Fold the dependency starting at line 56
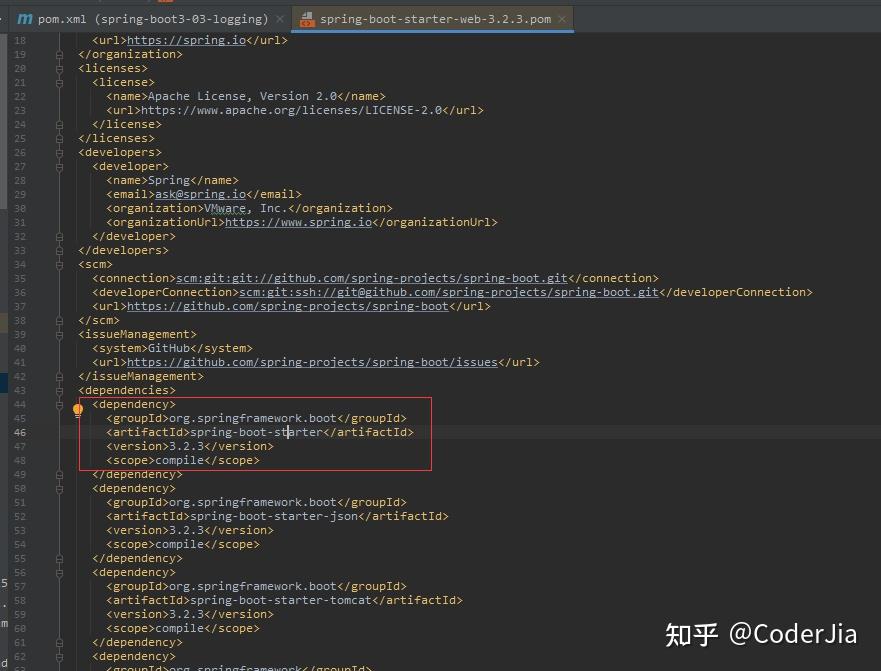The image size is (881, 671). (x=60, y=573)
